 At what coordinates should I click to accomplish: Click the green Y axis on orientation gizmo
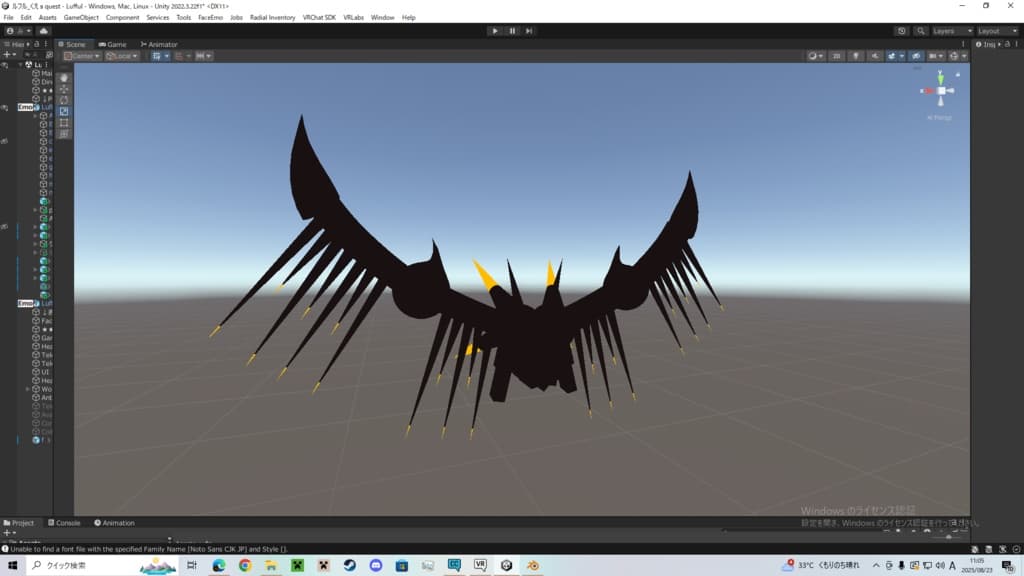940,75
